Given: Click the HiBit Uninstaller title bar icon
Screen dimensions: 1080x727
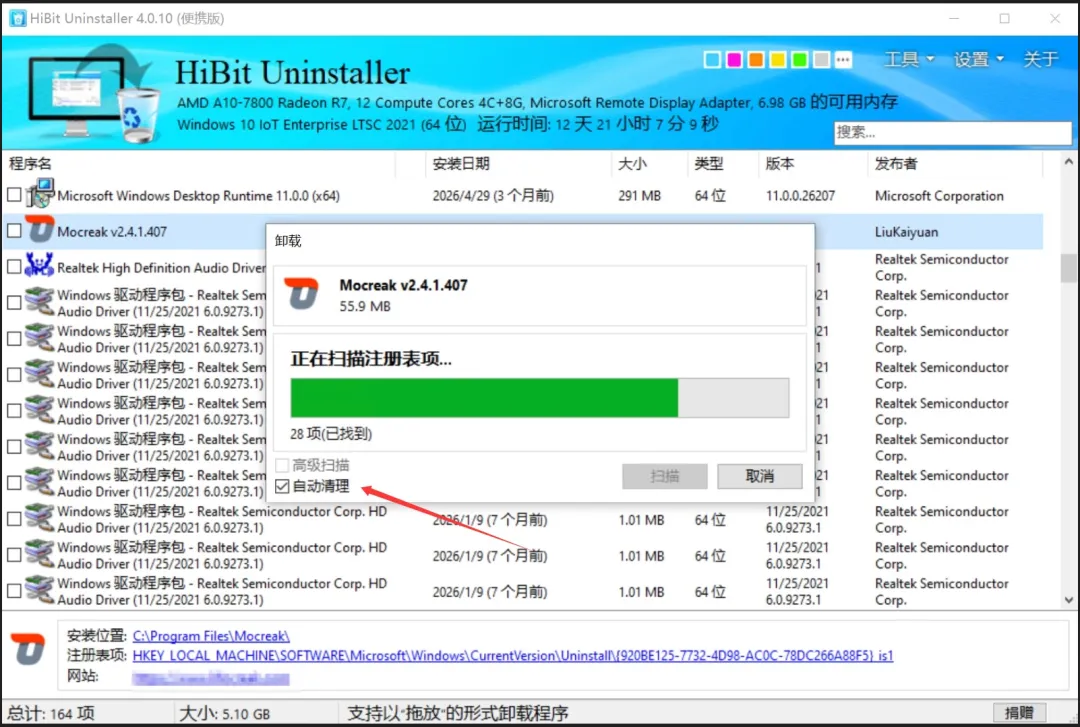Looking at the screenshot, I should coord(17,19).
